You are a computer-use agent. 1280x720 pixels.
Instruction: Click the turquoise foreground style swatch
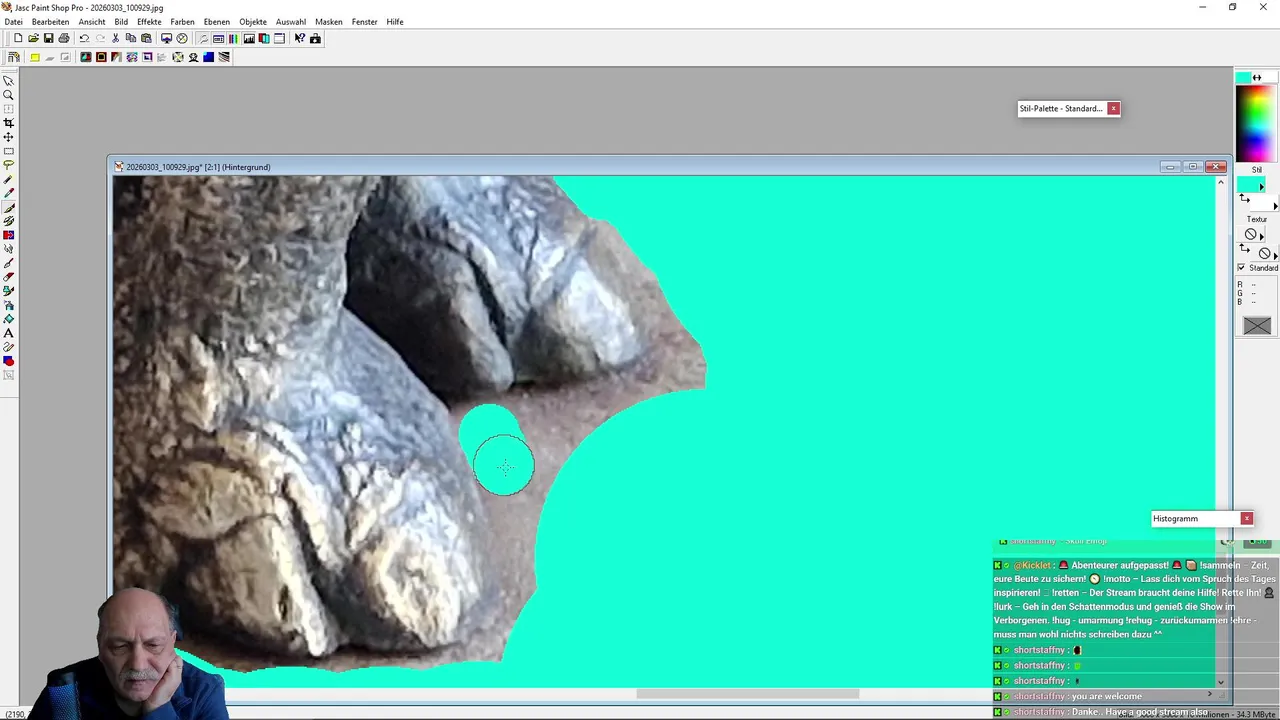(x=1251, y=184)
